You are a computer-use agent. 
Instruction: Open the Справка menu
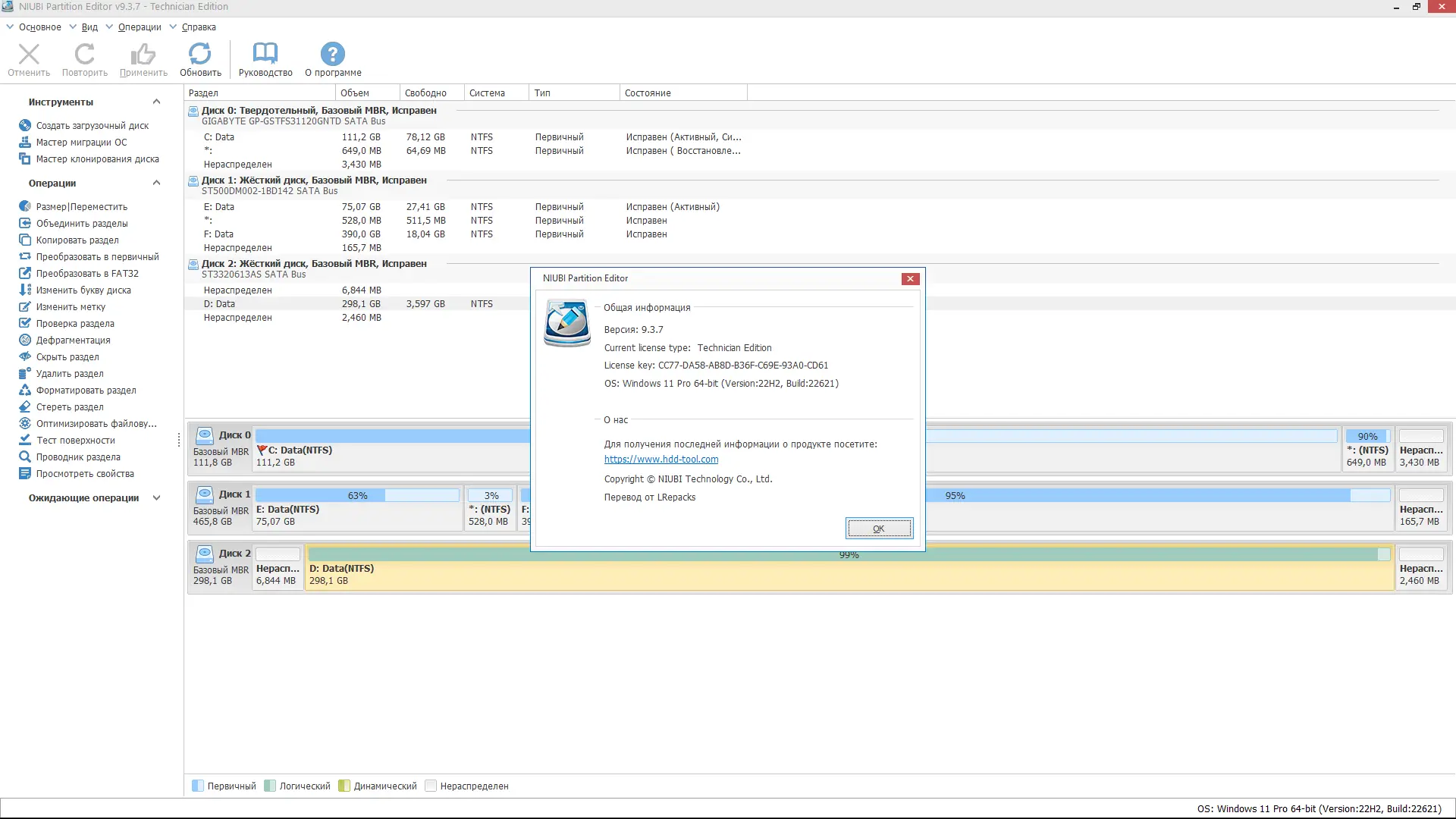[x=198, y=27]
